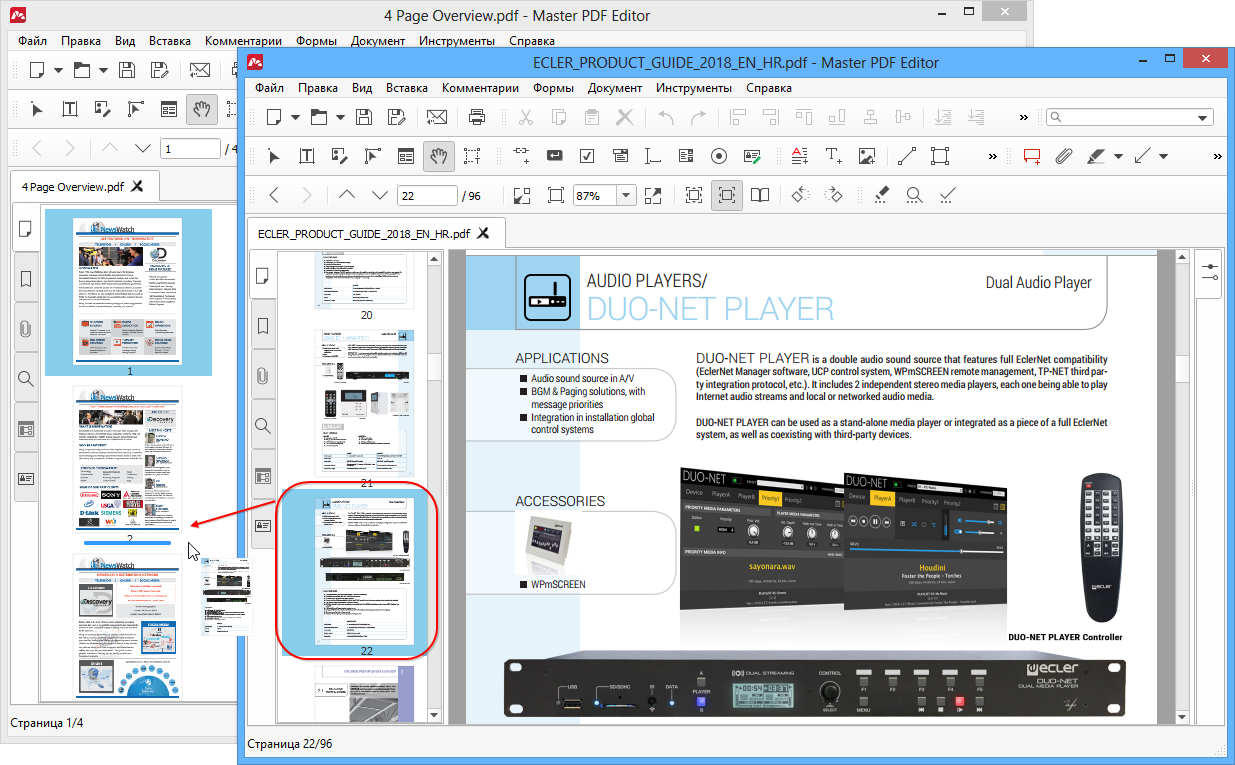Open the 87% zoom dropdown
Image resolution: width=1235 pixels, height=765 pixels.
coord(627,195)
